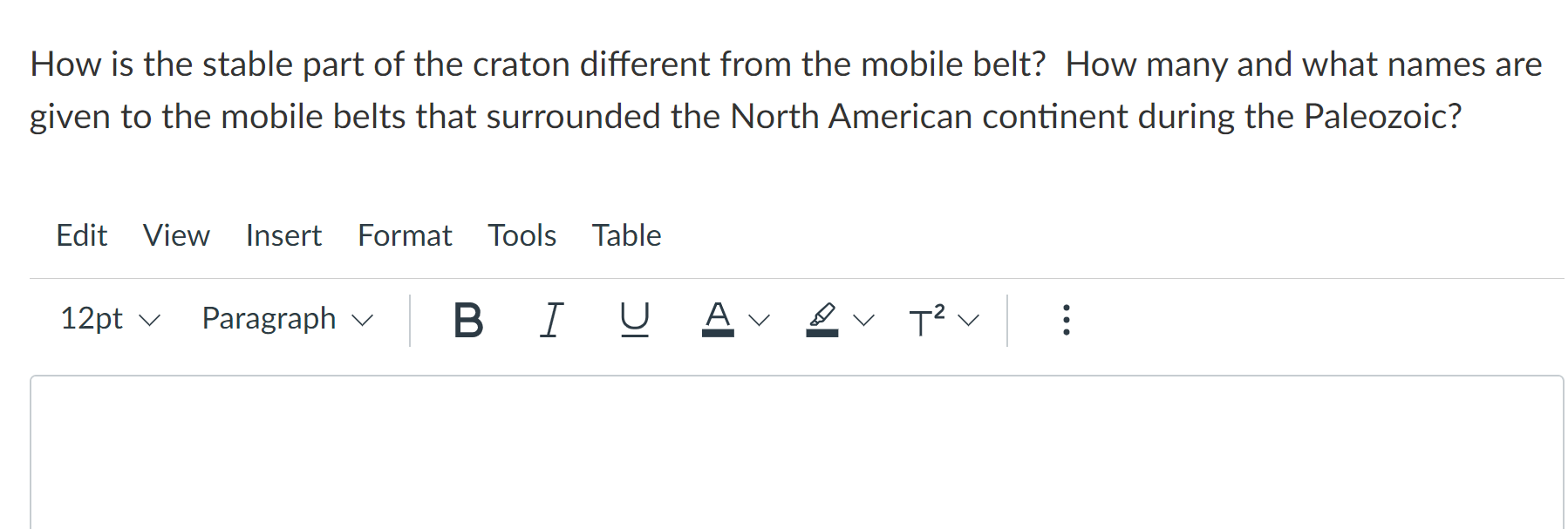
Task: Apply underline formatting
Action: tap(635, 320)
